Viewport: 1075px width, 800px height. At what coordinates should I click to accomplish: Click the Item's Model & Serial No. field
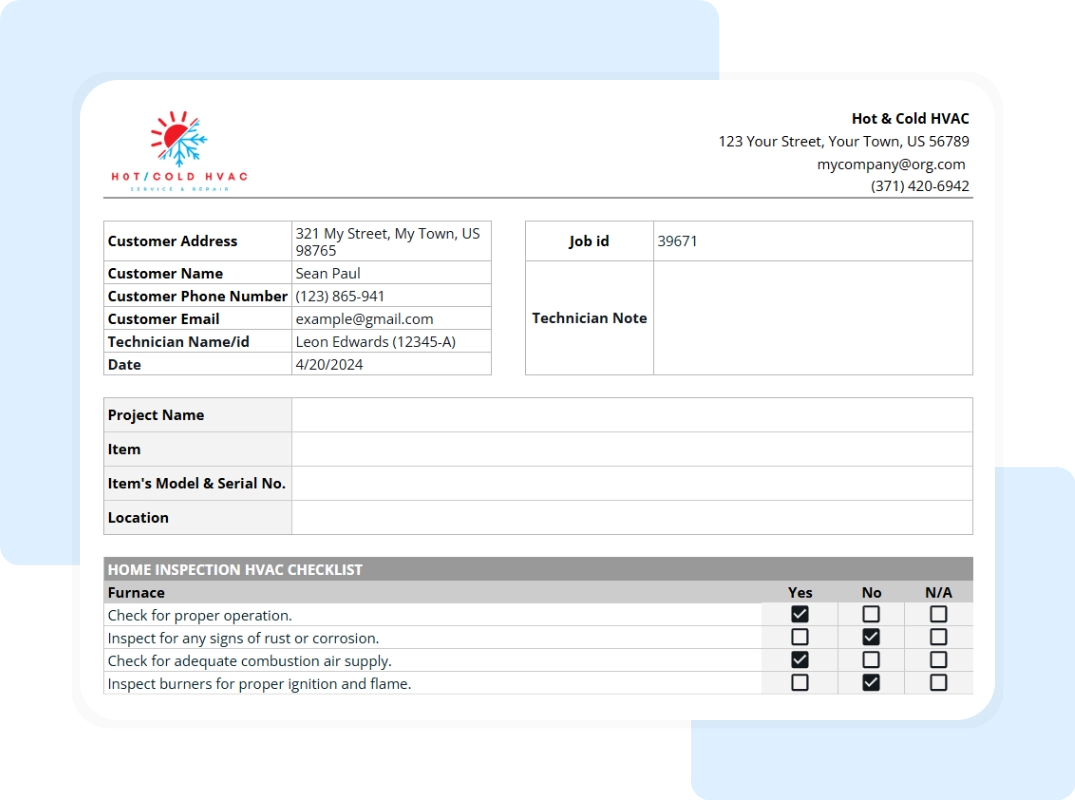point(630,483)
